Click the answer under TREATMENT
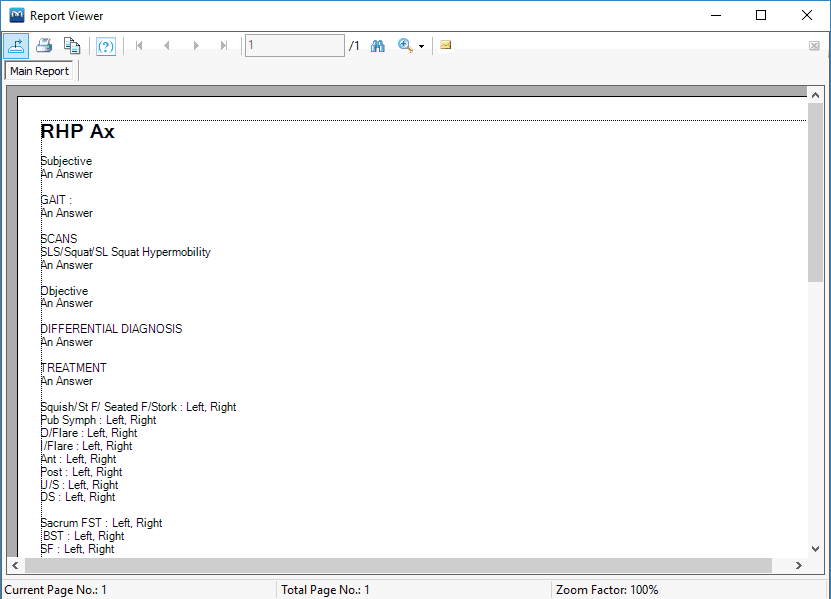The width and height of the screenshot is (831, 599). 67,381
